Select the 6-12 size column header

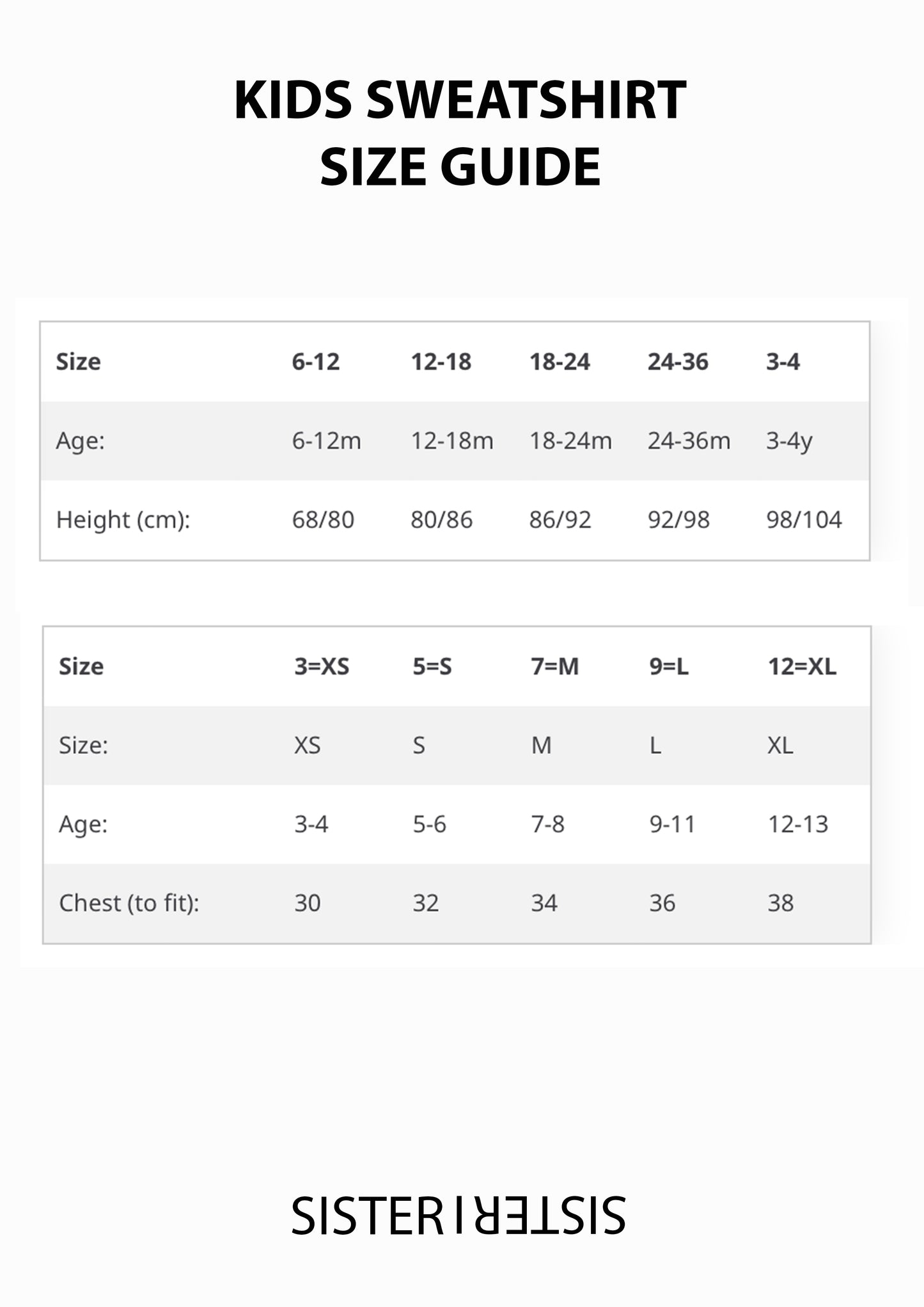315,362
